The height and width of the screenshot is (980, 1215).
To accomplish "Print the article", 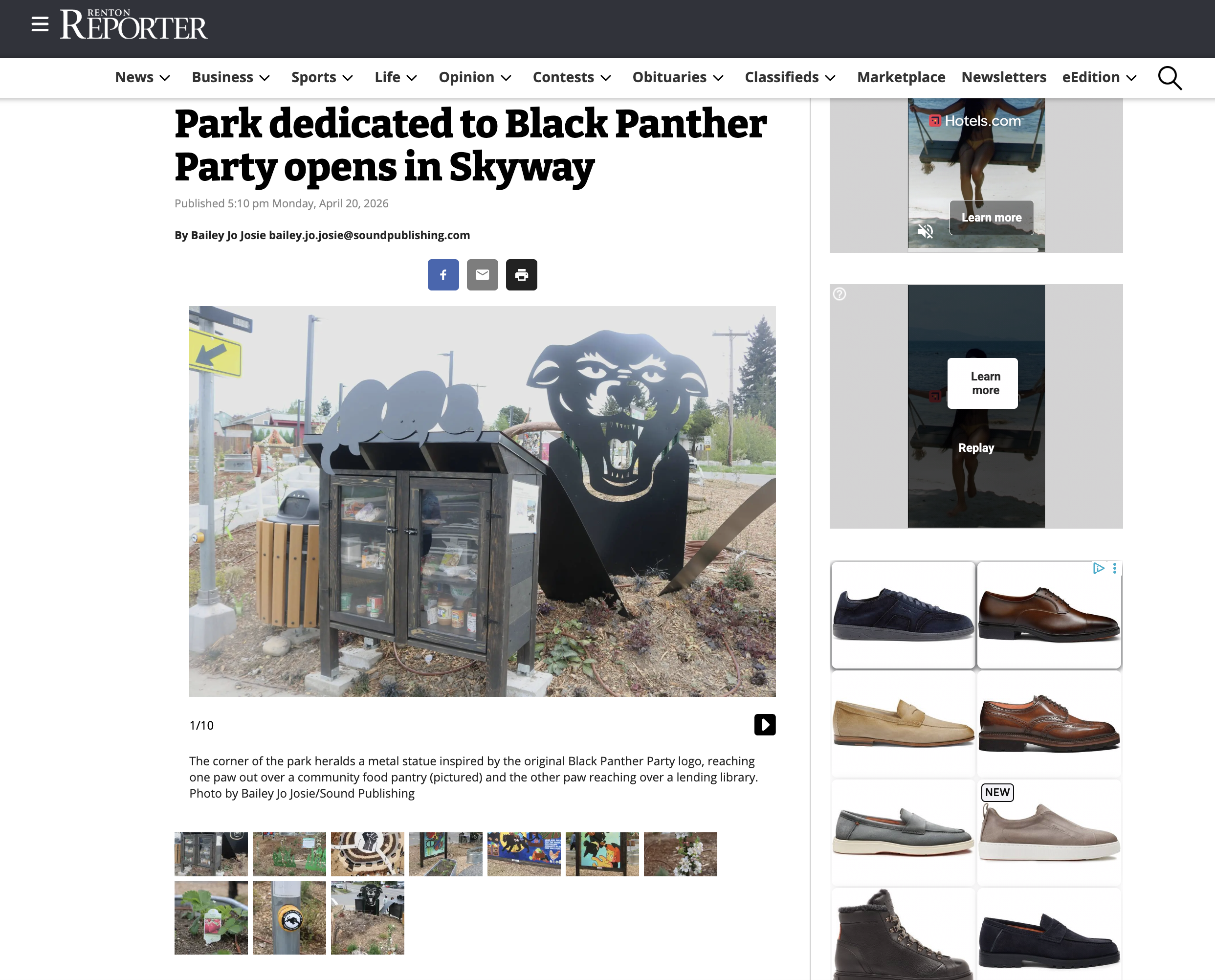I will point(521,275).
